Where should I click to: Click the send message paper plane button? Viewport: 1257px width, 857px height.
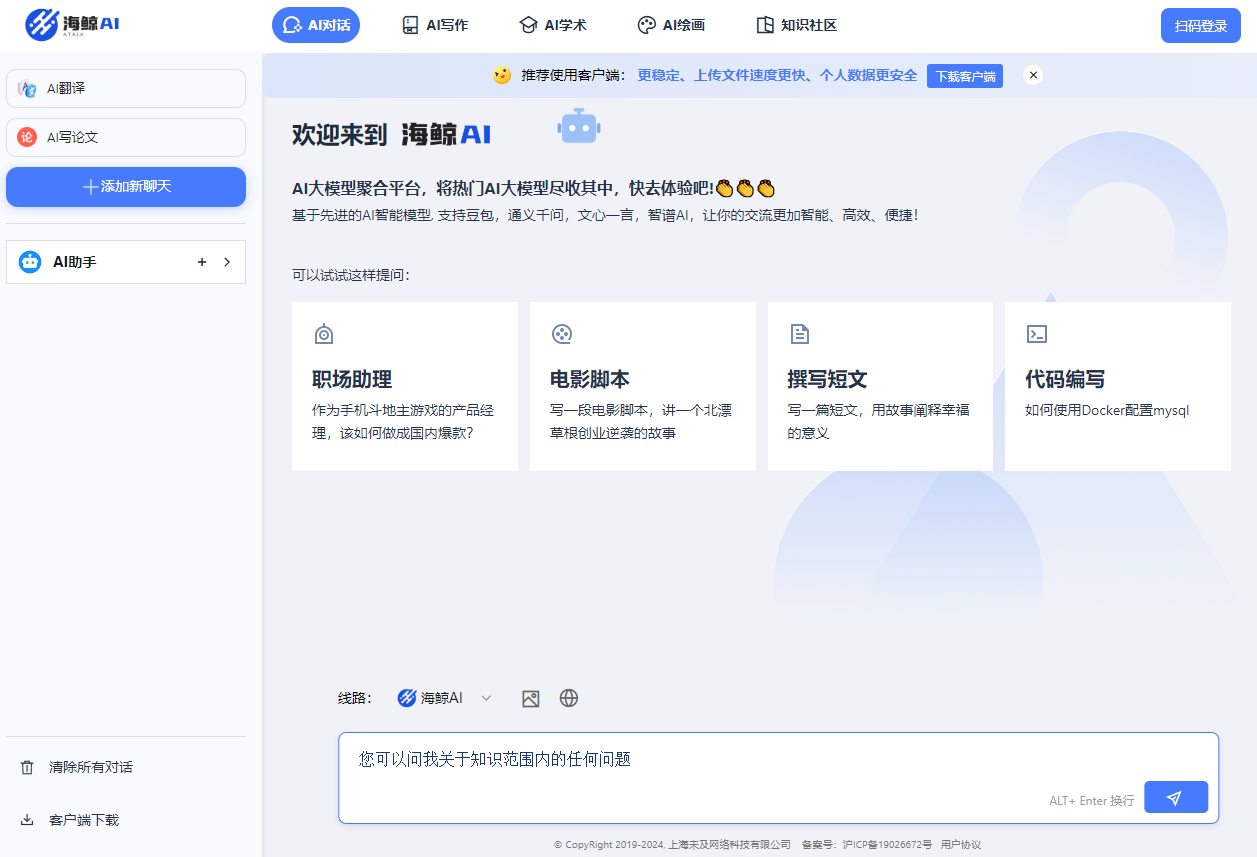(x=1175, y=797)
